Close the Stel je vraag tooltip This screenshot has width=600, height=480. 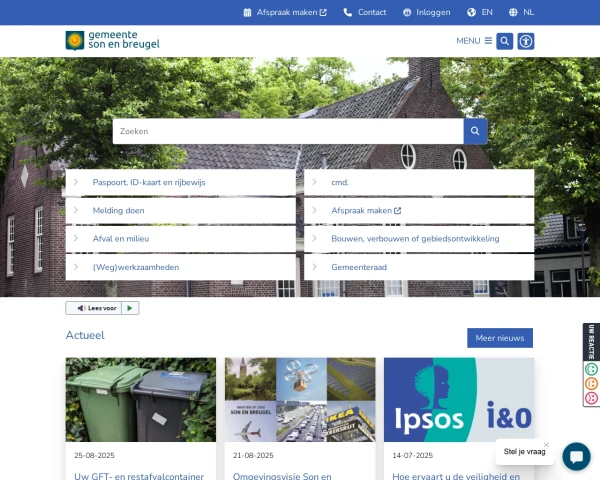pyautogui.click(x=546, y=445)
